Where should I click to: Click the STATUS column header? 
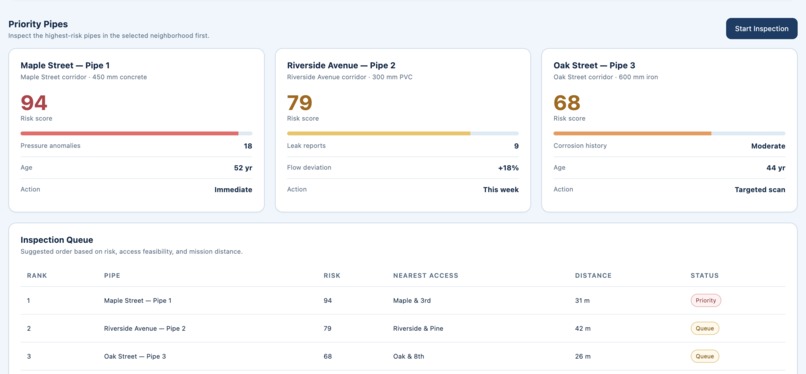coord(704,275)
